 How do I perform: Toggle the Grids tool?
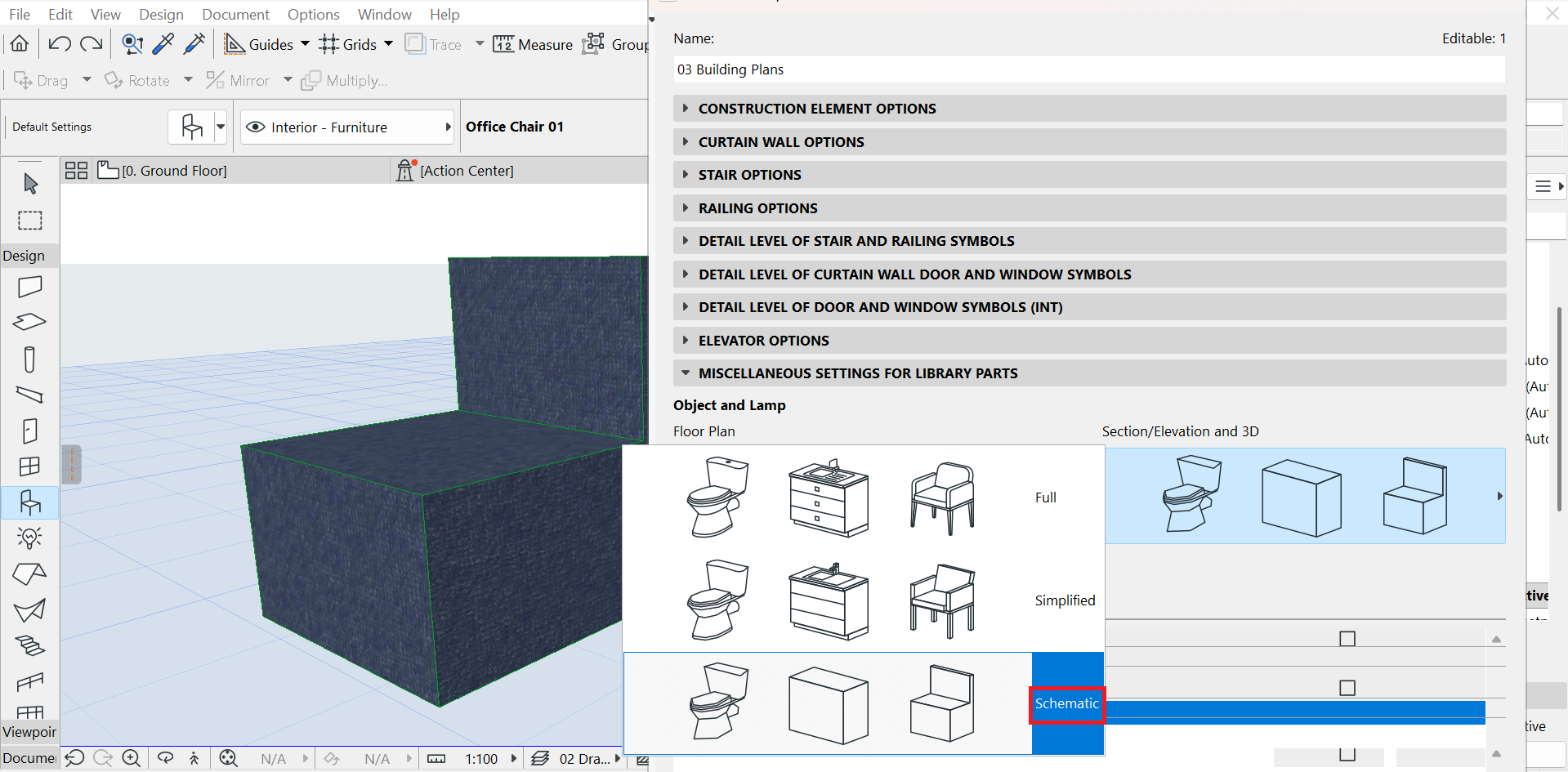point(348,44)
